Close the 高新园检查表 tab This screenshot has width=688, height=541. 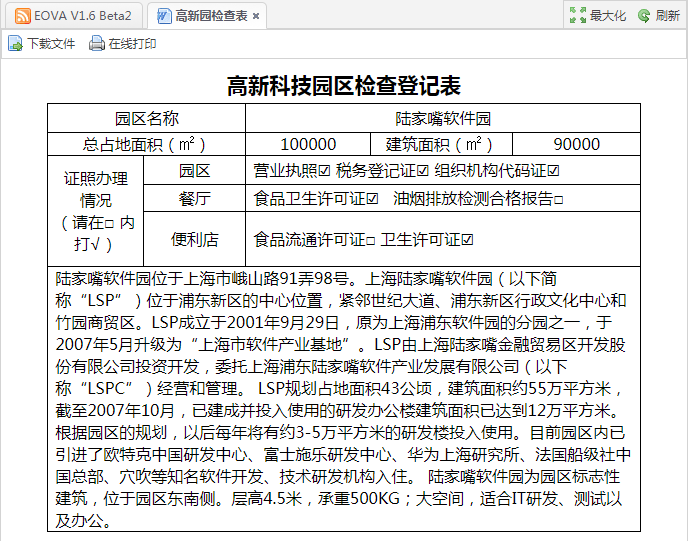pos(256,16)
